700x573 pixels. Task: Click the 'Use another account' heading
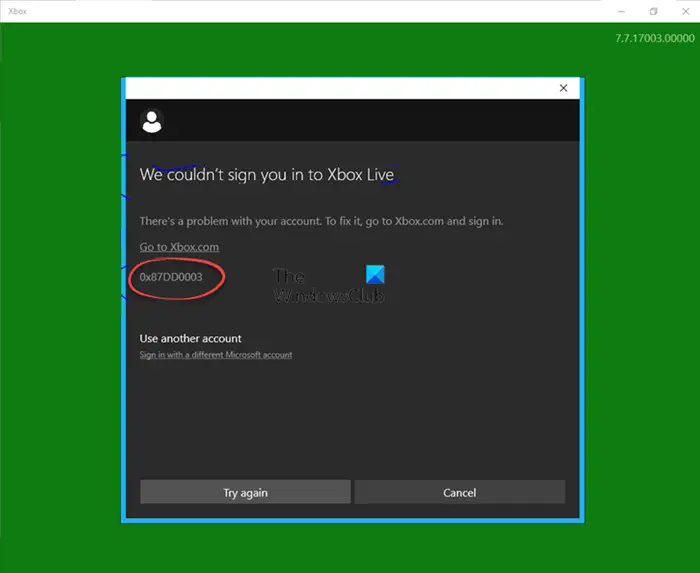click(x=190, y=339)
